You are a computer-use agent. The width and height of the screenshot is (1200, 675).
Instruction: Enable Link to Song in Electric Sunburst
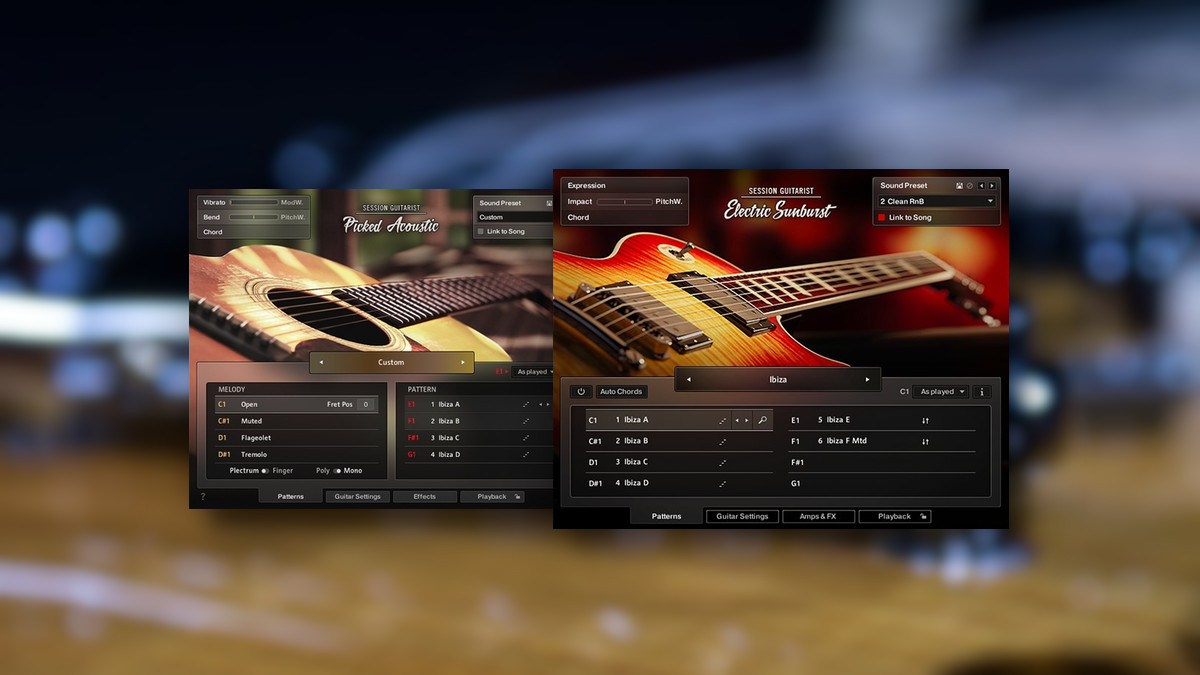(882, 217)
